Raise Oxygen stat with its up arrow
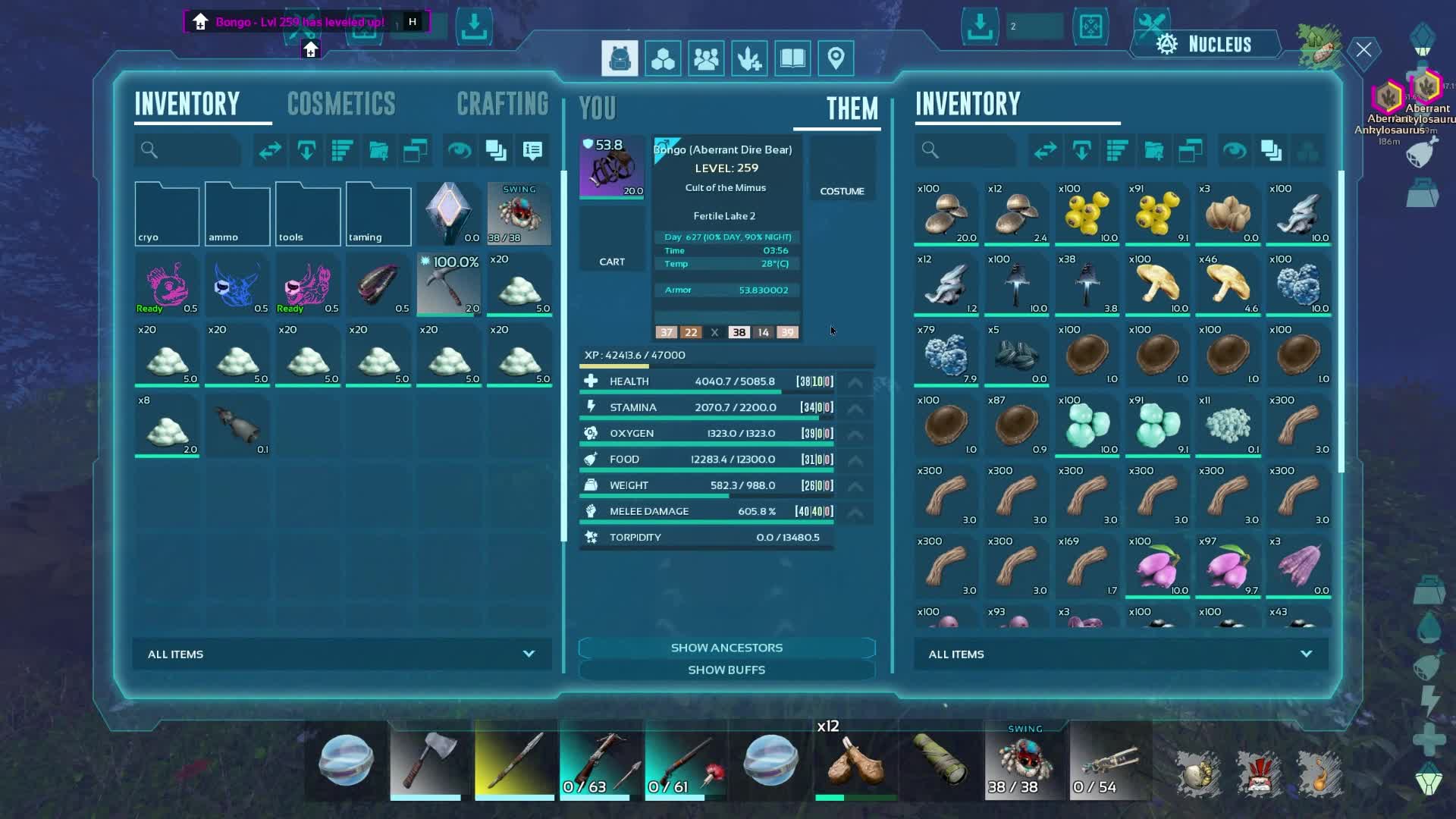The width and height of the screenshot is (1456, 819). [x=855, y=434]
